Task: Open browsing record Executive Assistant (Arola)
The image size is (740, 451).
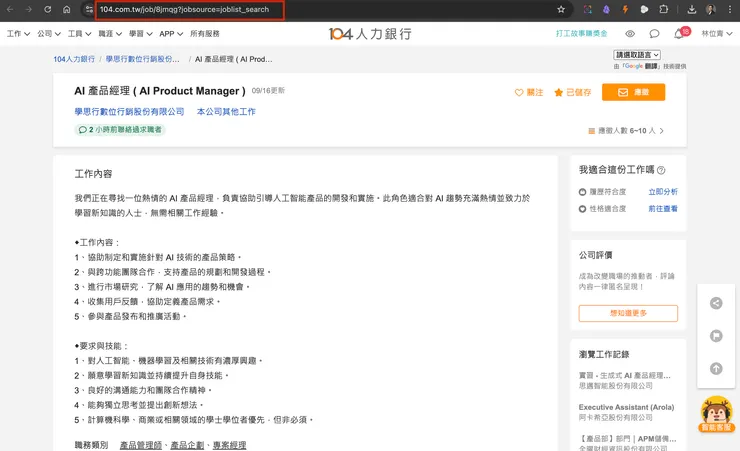Action: pos(626,407)
